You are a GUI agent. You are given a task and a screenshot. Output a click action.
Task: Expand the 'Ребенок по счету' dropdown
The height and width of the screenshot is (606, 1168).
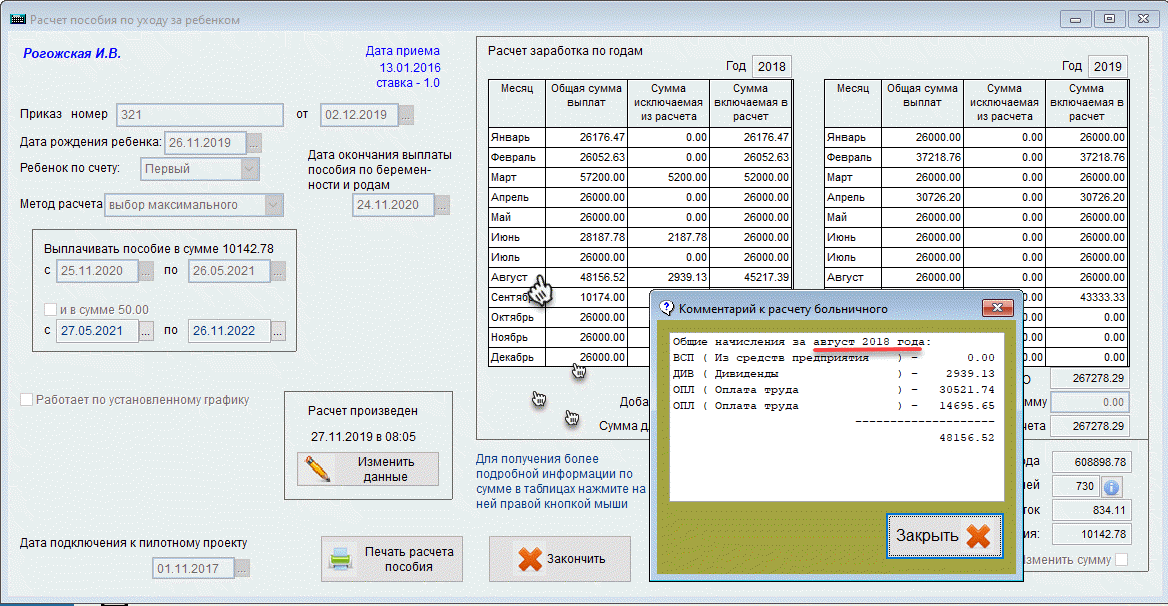249,169
